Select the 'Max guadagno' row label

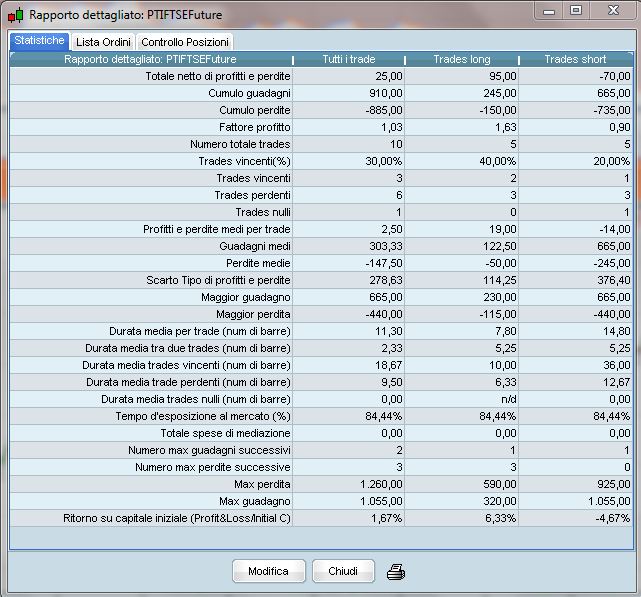click(255, 501)
